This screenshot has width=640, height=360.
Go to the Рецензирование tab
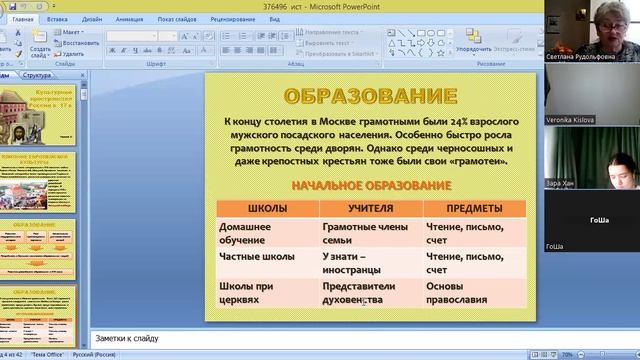(233, 19)
